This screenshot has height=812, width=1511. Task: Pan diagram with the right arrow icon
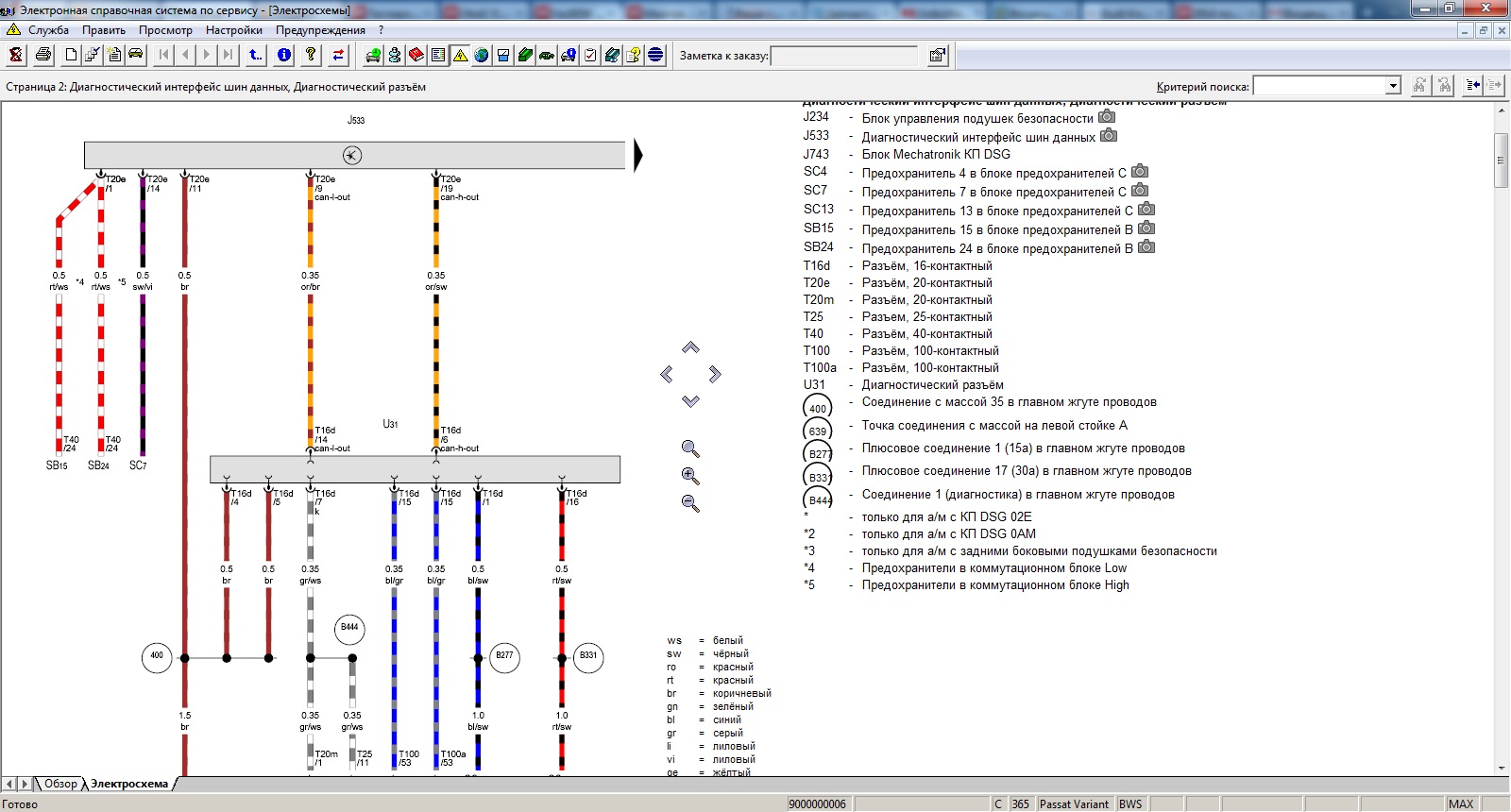715,375
